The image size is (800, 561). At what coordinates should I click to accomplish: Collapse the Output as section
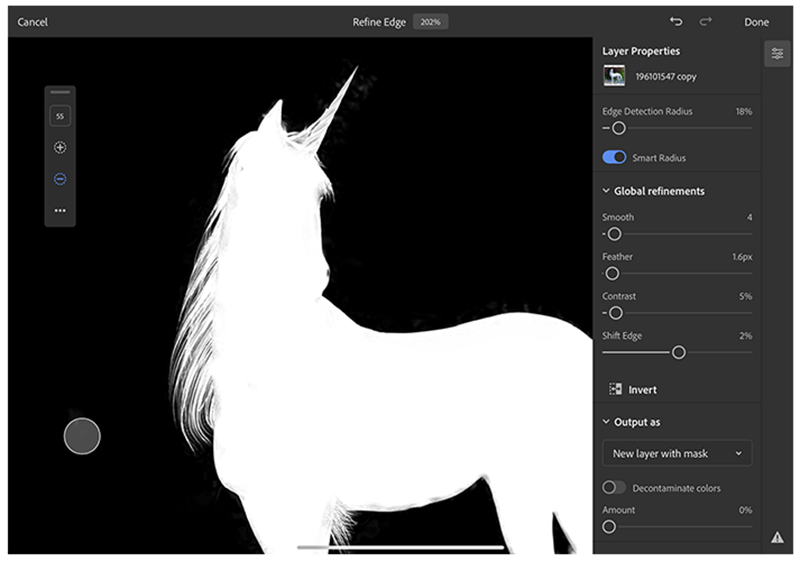(606, 422)
